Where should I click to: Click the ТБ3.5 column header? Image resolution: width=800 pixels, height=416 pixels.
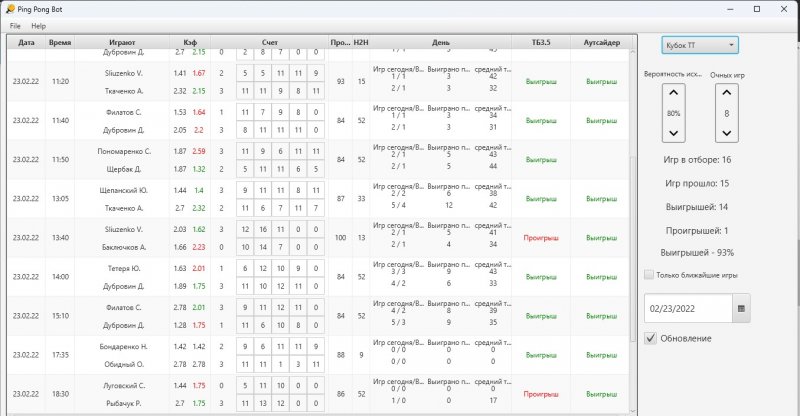(541, 43)
